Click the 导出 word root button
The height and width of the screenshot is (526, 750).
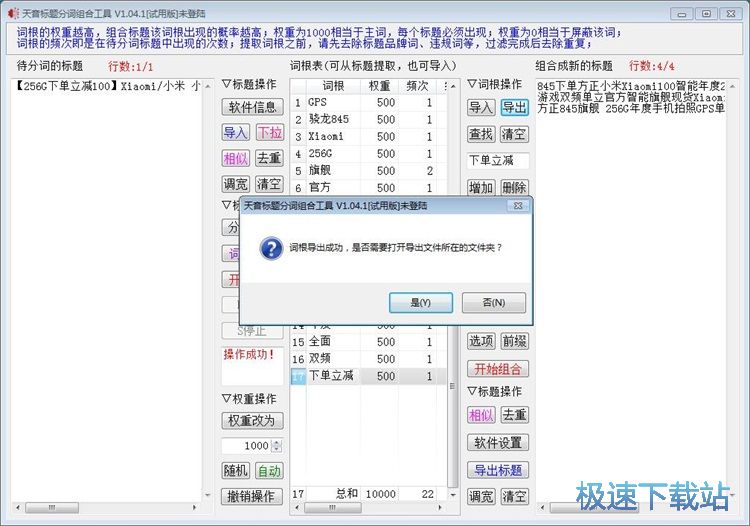pyautogui.click(x=514, y=107)
